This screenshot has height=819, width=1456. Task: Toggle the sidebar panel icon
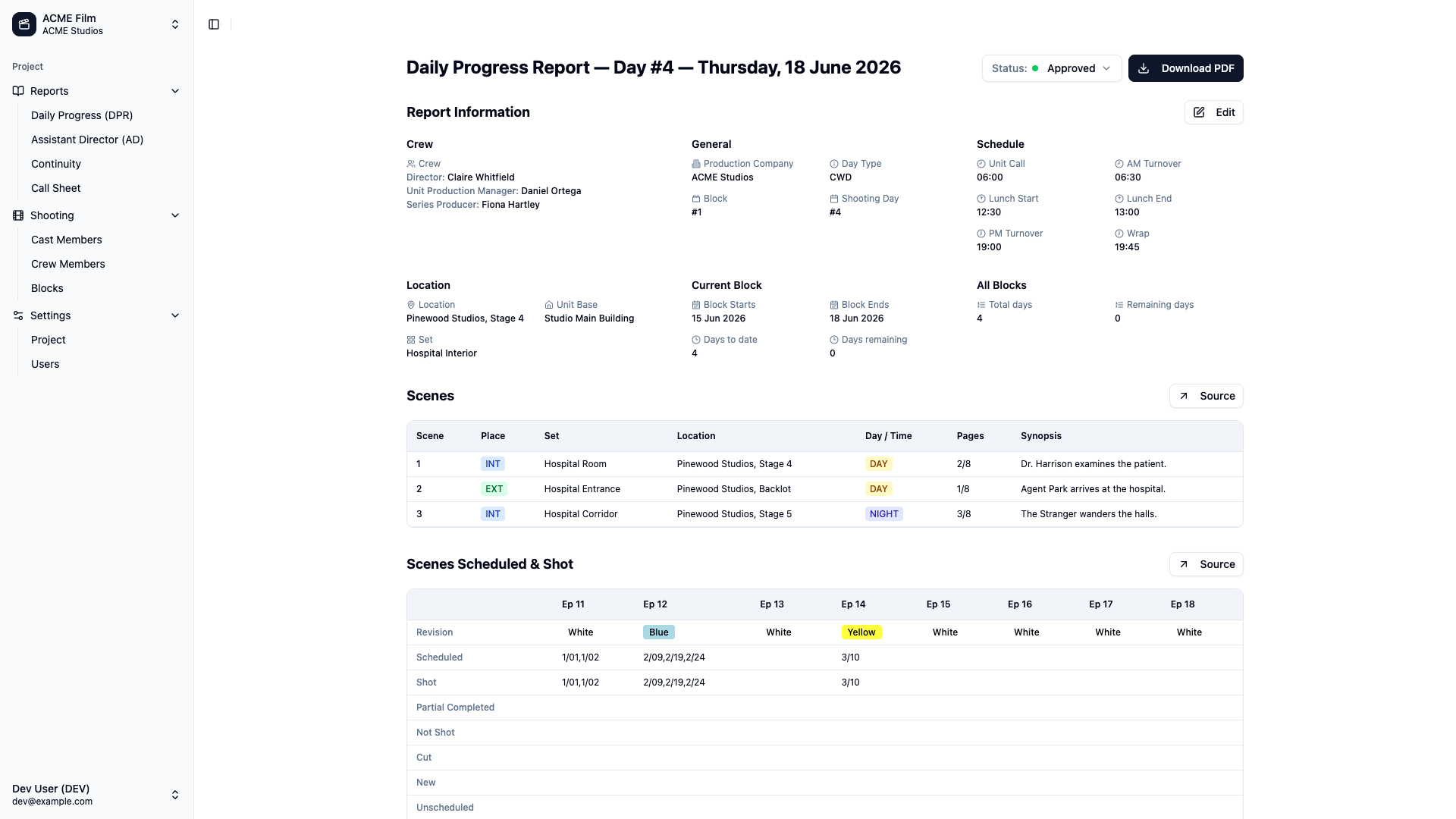(x=214, y=24)
